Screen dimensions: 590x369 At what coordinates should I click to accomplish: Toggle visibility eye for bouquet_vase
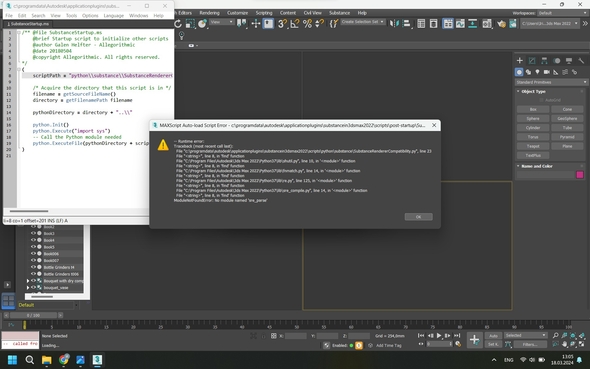pos(33,287)
